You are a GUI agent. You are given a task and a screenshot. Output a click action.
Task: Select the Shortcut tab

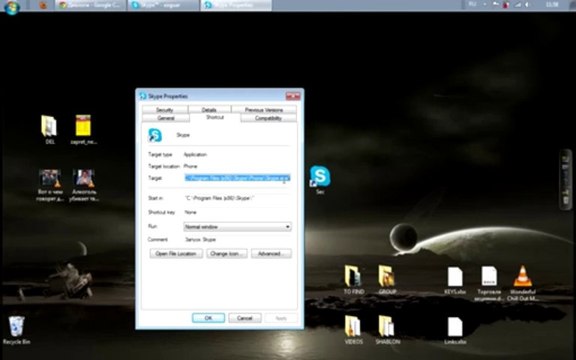pos(215,117)
